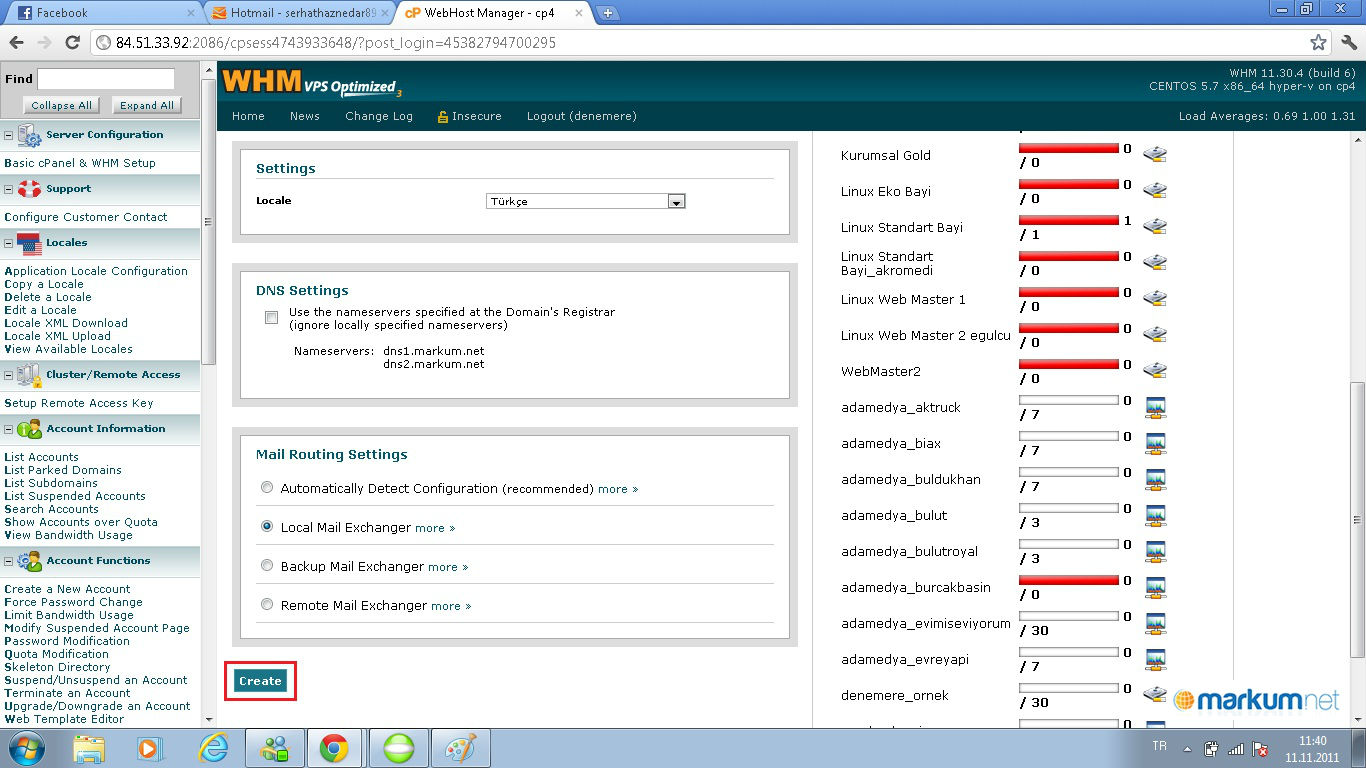This screenshot has width=1366, height=768.
Task: Click the adamedya_evreyapi monitor icon
Action: click(x=1155, y=659)
